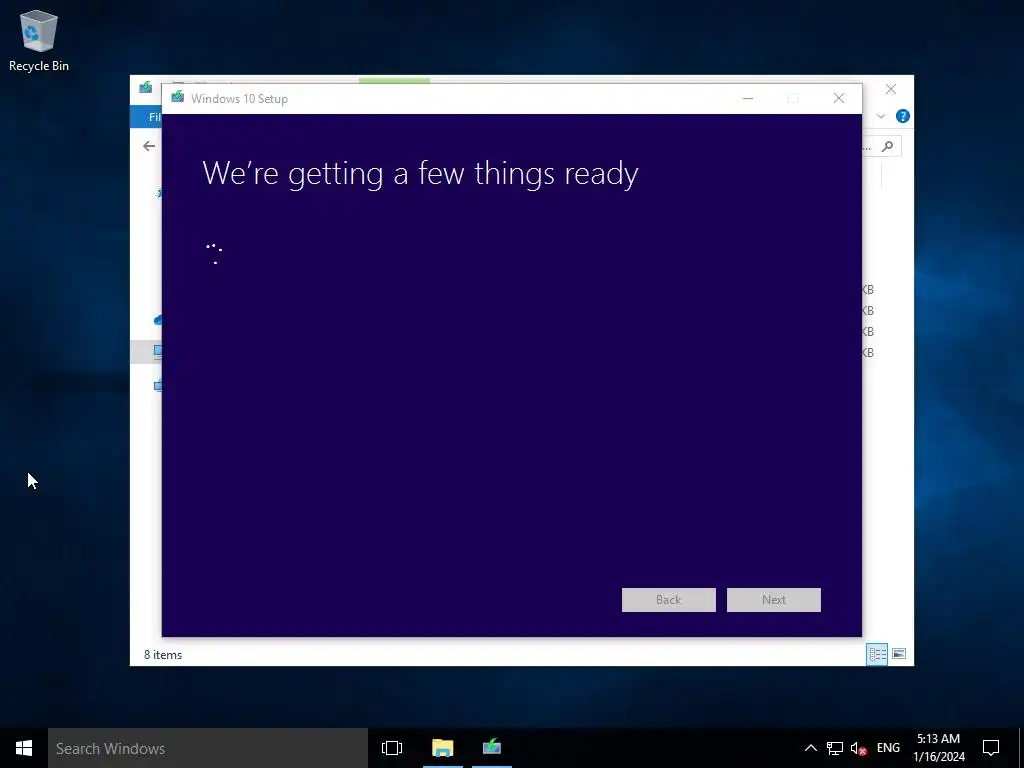Go back using File Explorer arrow
The image size is (1024, 768).
pos(149,146)
